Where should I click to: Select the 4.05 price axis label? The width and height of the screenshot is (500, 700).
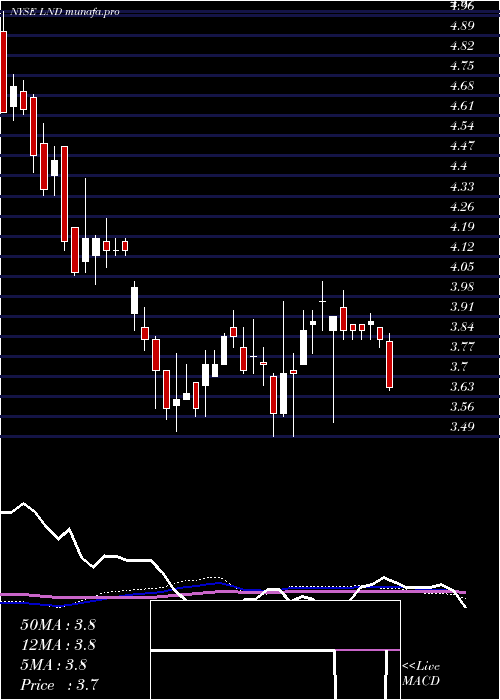(462, 267)
